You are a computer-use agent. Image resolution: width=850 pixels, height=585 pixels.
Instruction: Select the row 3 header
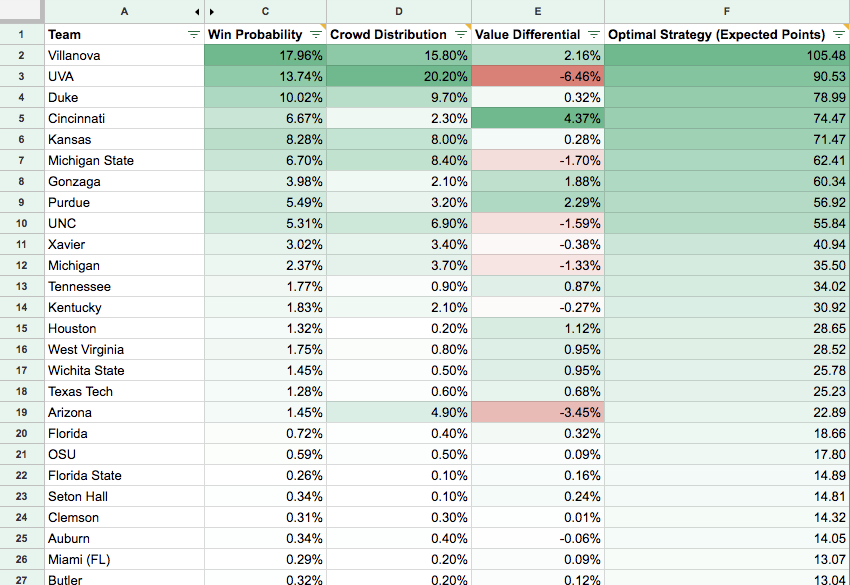(22, 76)
